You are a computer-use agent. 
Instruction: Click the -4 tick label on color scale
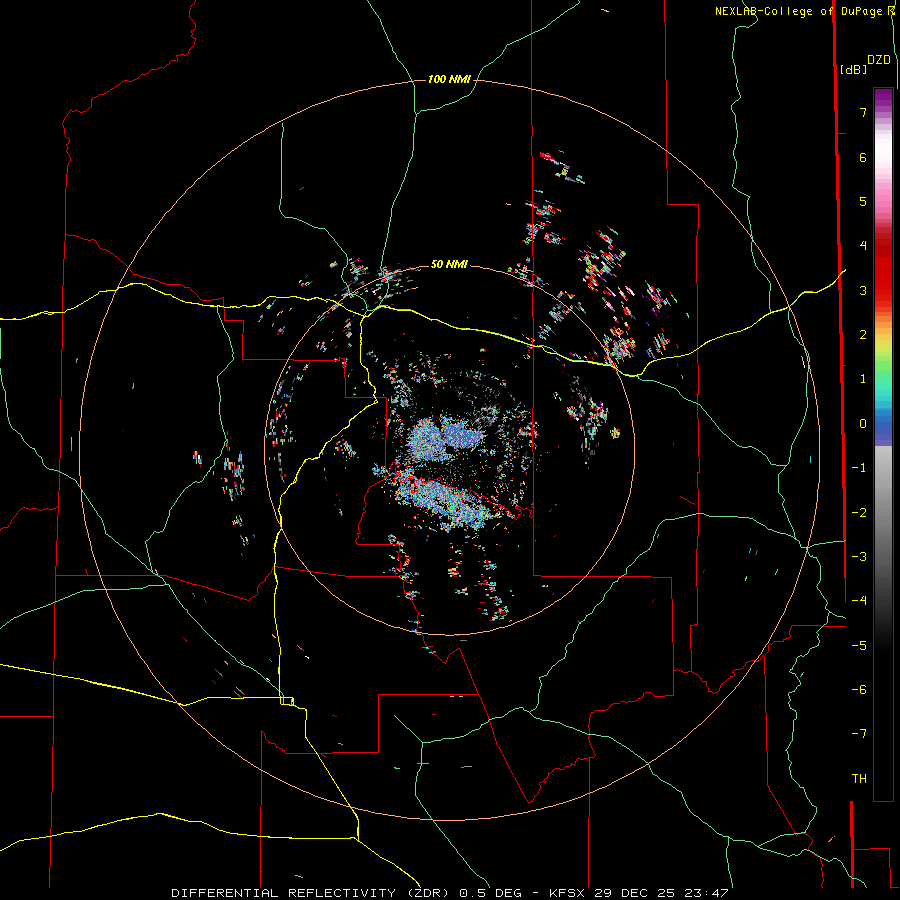coord(859,601)
